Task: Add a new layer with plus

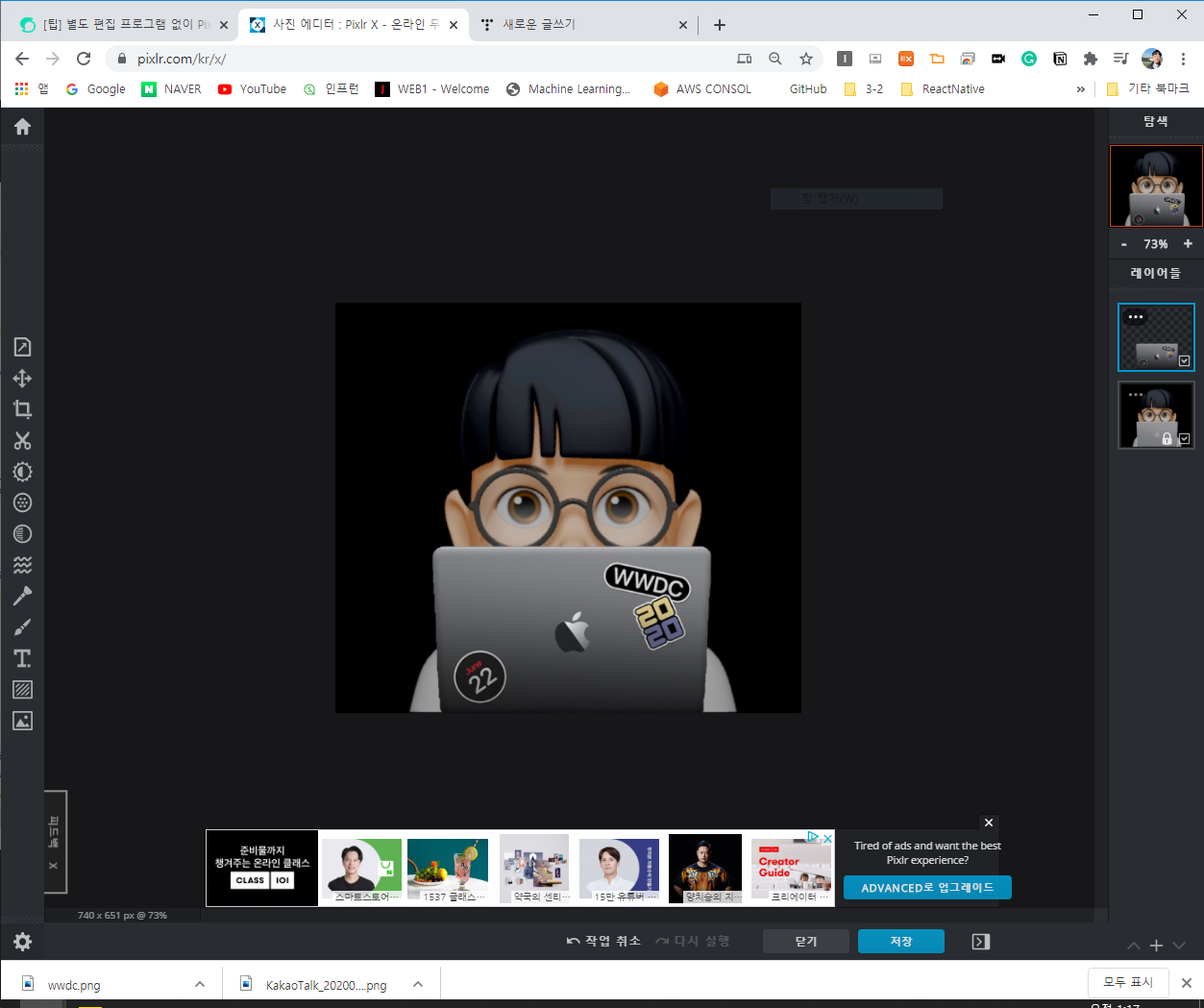Action: [1156, 946]
